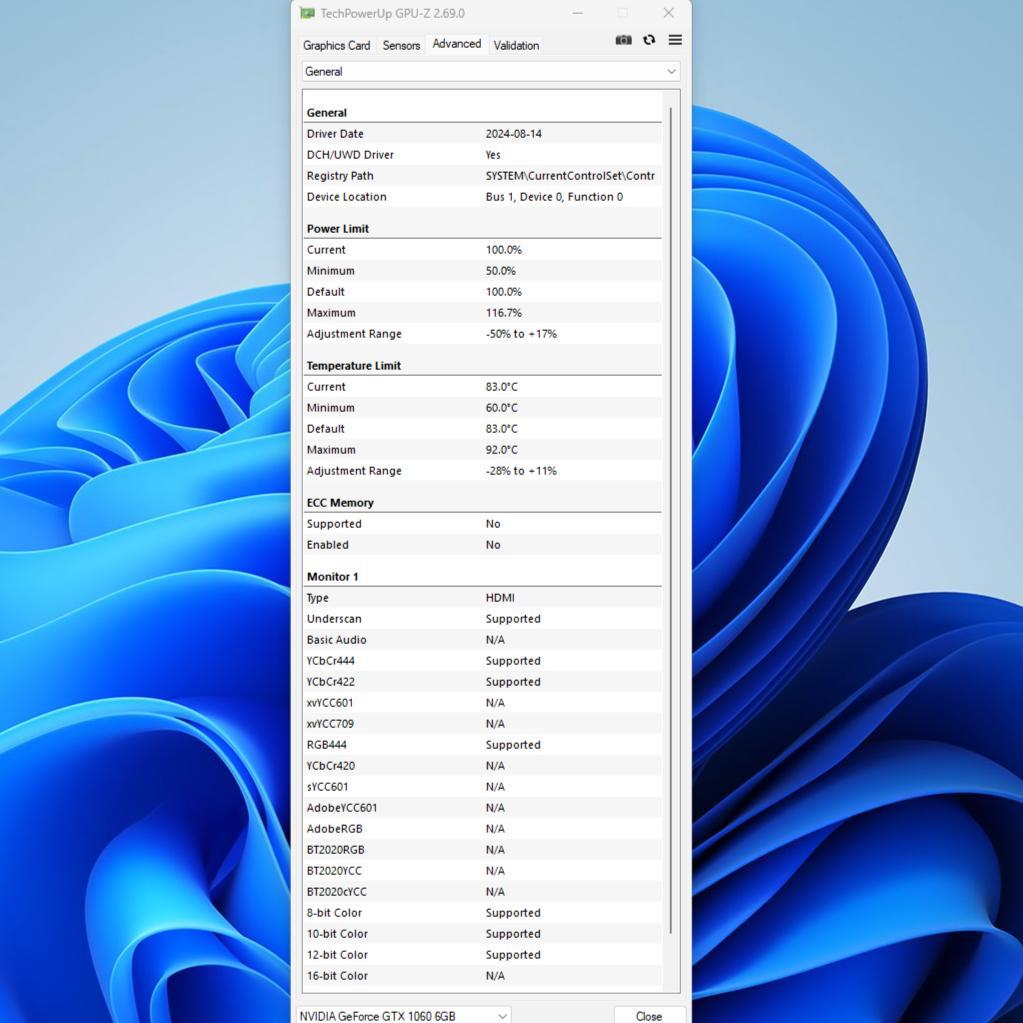This screenshot has width=1023, height=1023.
Task: Open the Validation tab
Action: (516, 45)
